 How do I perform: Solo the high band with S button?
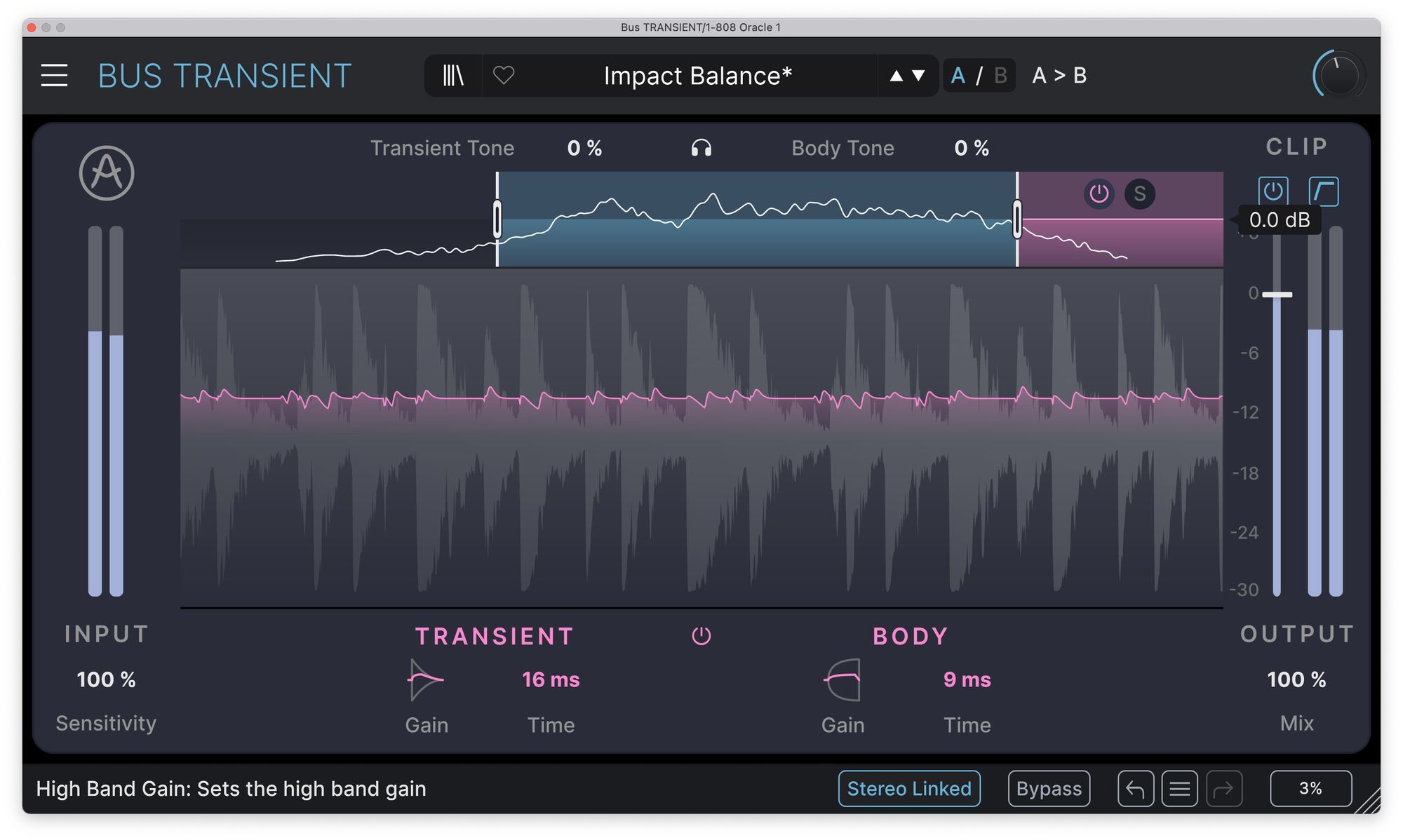pos(1139,194)
